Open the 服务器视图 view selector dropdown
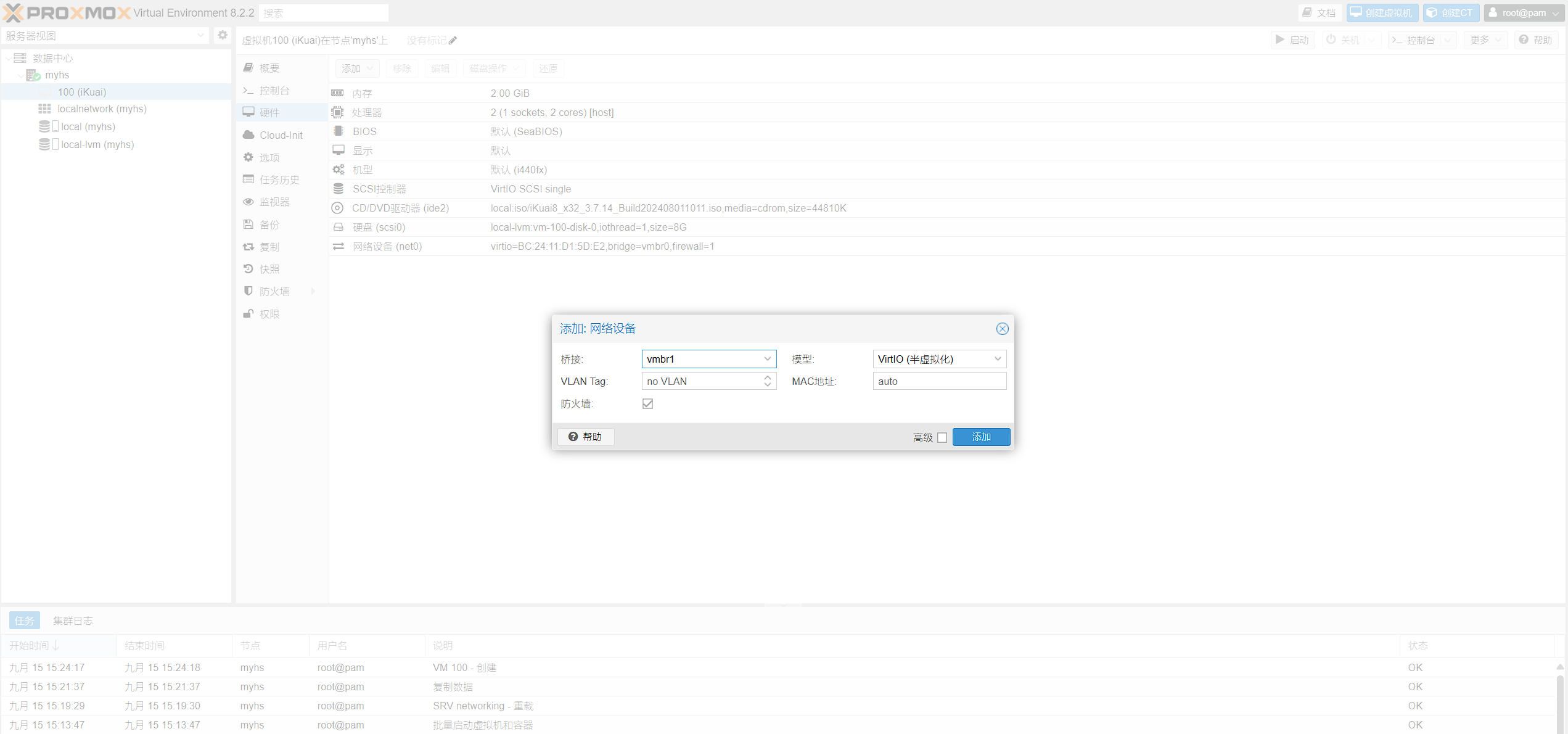Image resolution: width=1568 pixels, height=734 pixels. point(105,36)
